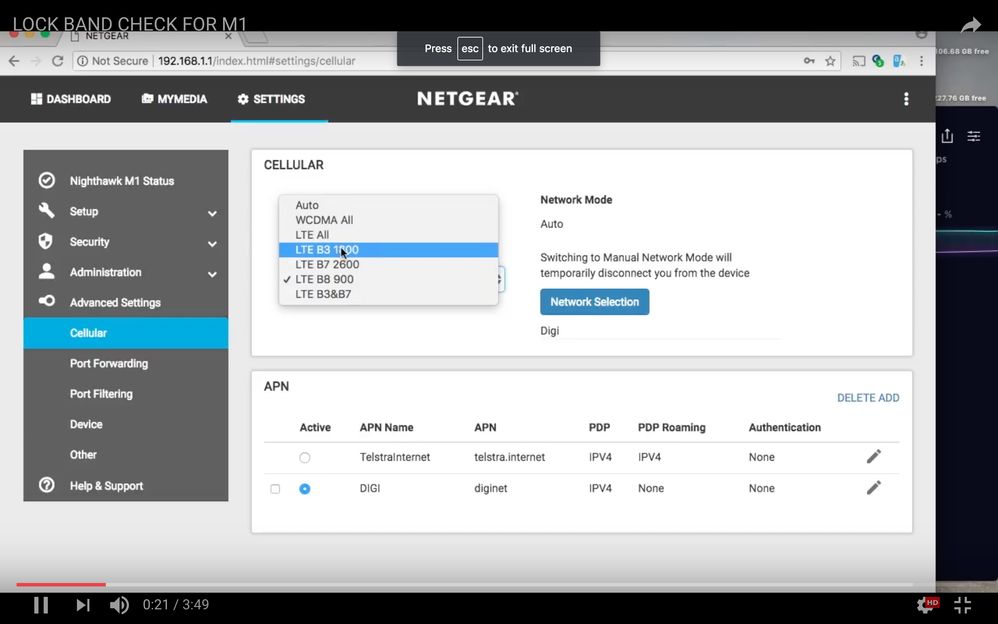Open Port Forwarding settings
Image resolution: width=998 pixels, height=624 pixels.
tap(109, 364)
